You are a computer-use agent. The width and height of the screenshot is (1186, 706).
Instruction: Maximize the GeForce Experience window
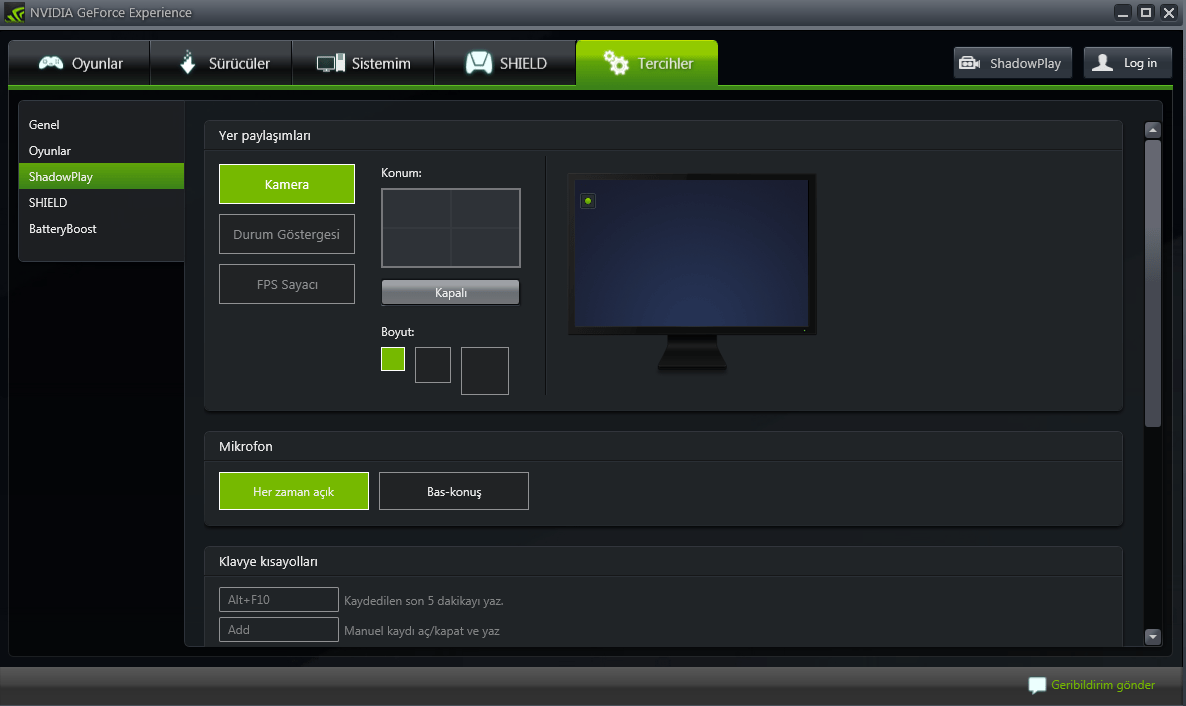point(1146,12)
